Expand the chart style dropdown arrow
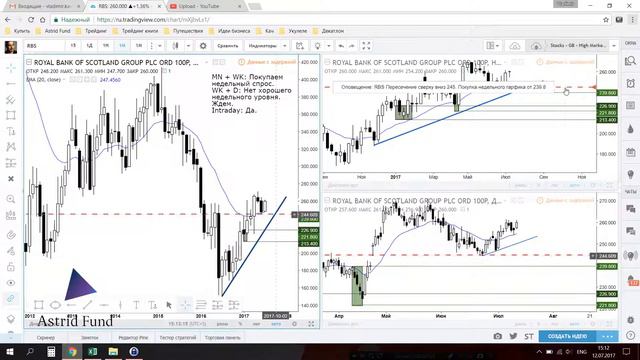This screenshot has height=360, width=640. point(188,46)
